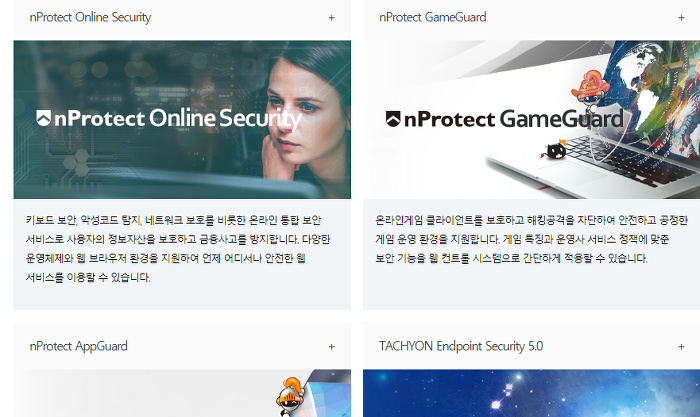Click the shield logo in GameGuard banner

tap(393, 119)
